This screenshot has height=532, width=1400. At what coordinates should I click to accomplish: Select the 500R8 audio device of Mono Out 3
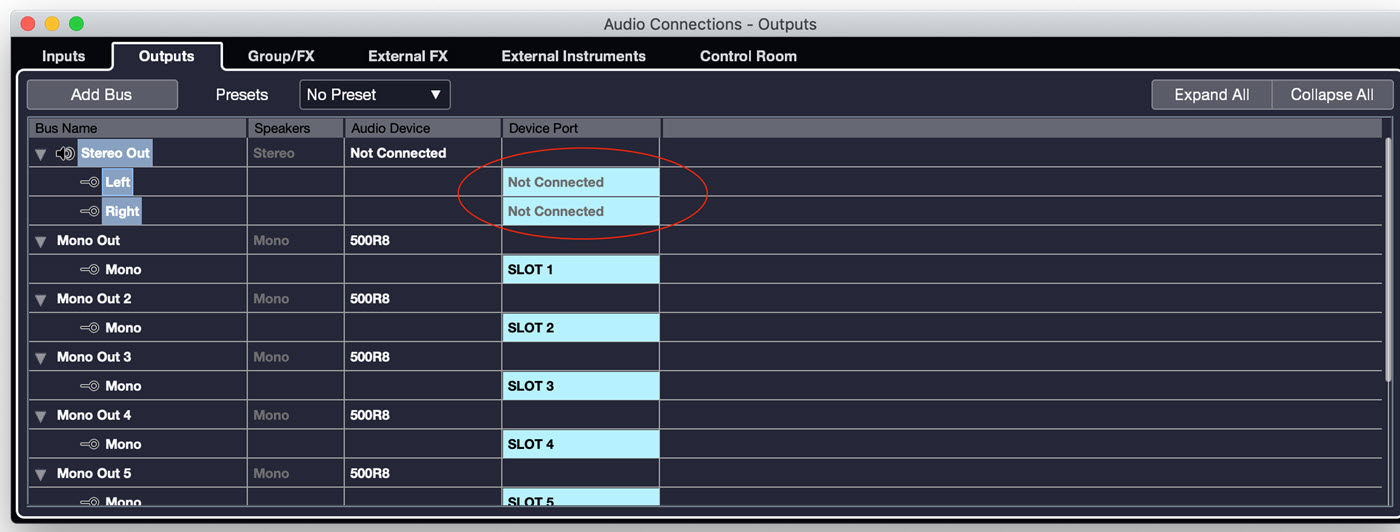tap(371, 357)
